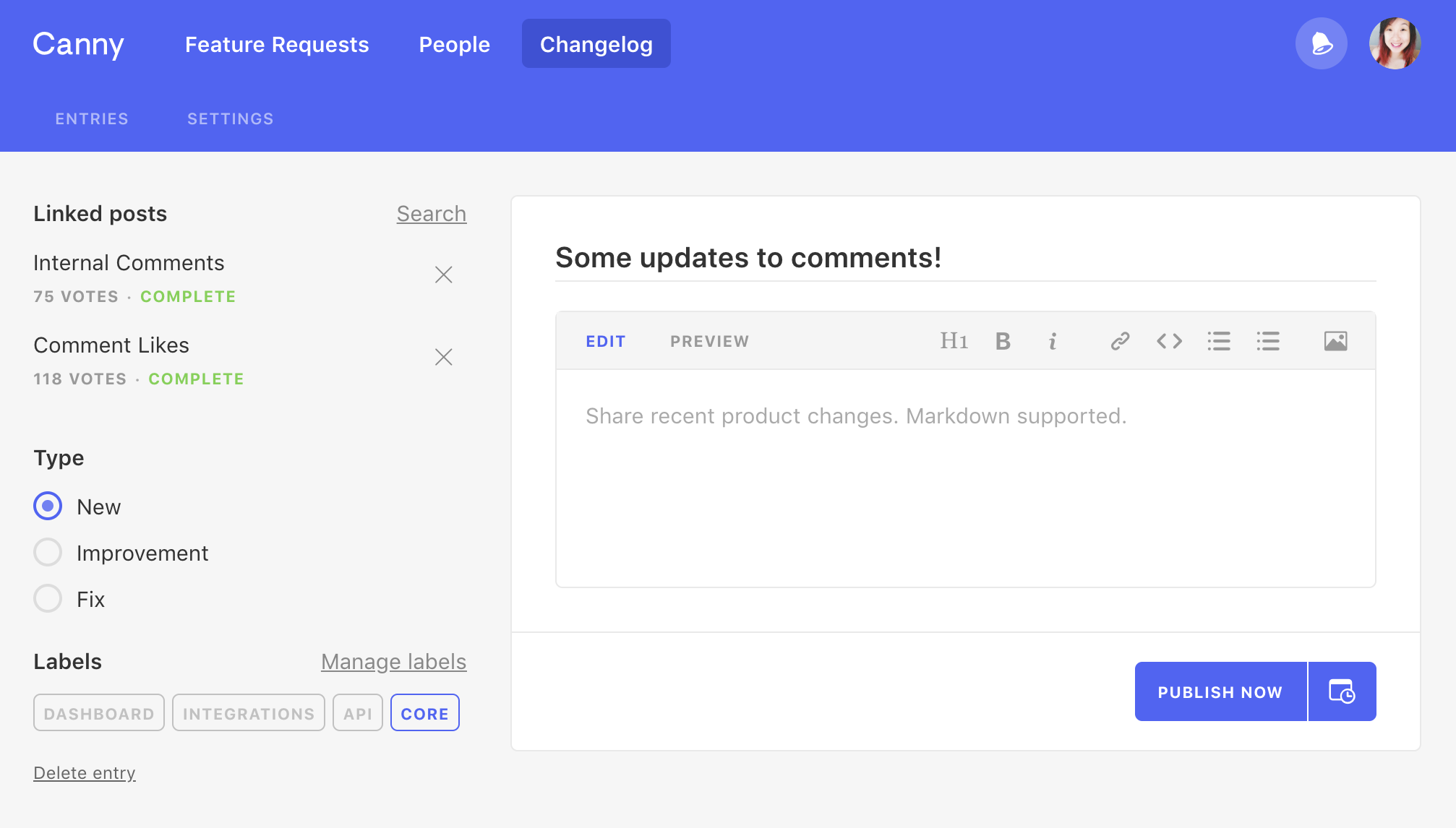Toggle the DASHBOARD label
The height and width of the screenshot is (828, 1456).
(x=99, y=713)
